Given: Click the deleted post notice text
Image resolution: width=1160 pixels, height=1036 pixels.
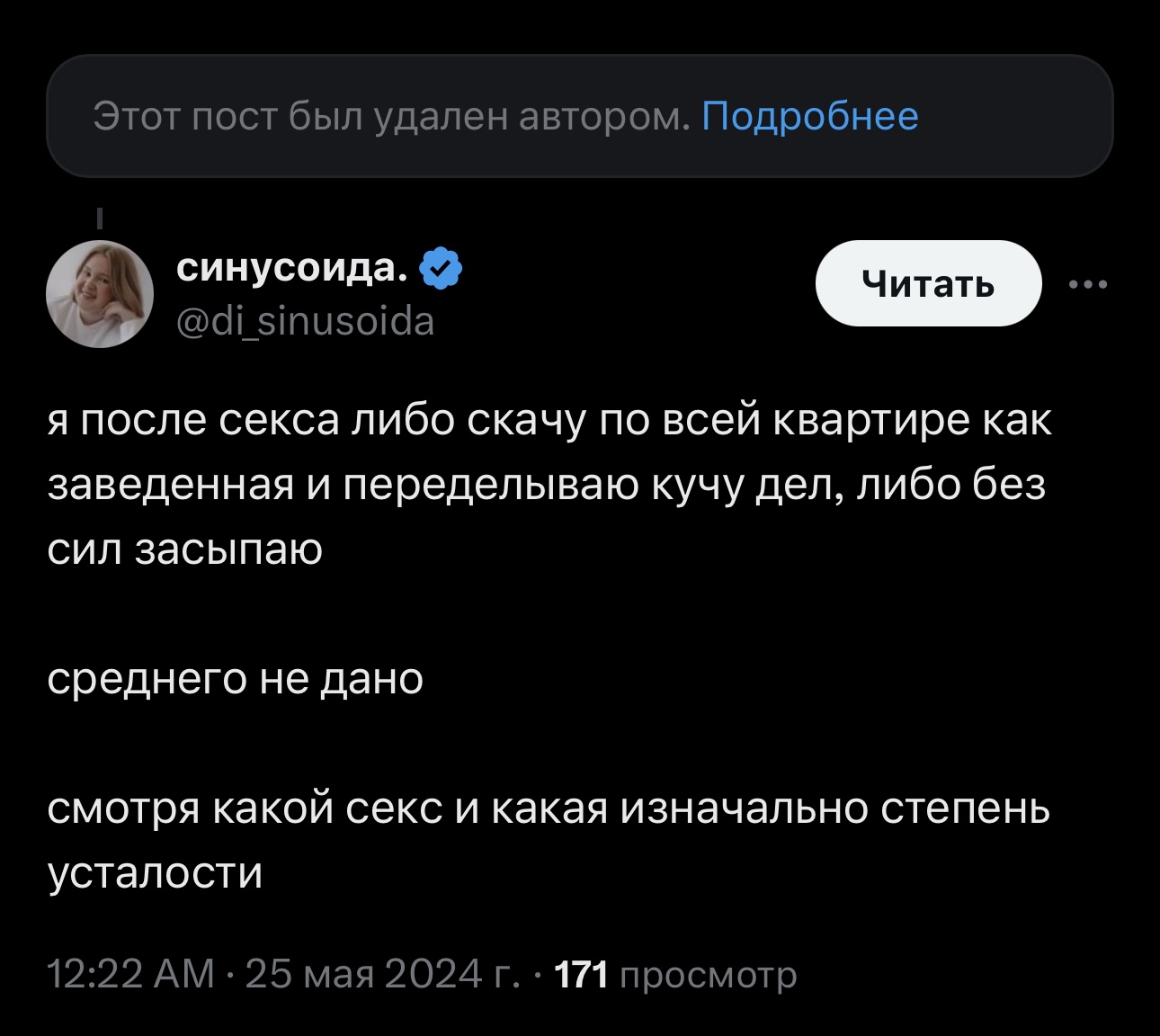Looking at the screenshot, I should coord(391,116).
